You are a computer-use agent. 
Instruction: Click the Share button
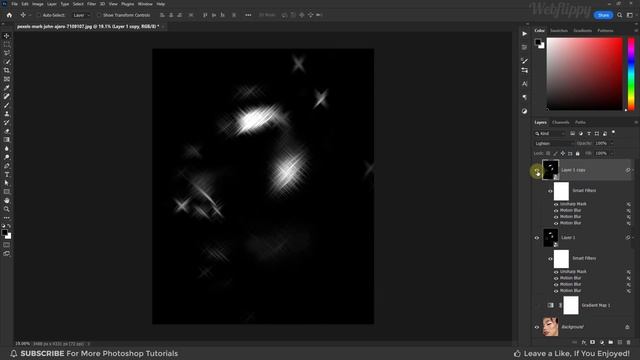[x=603, y=15]
